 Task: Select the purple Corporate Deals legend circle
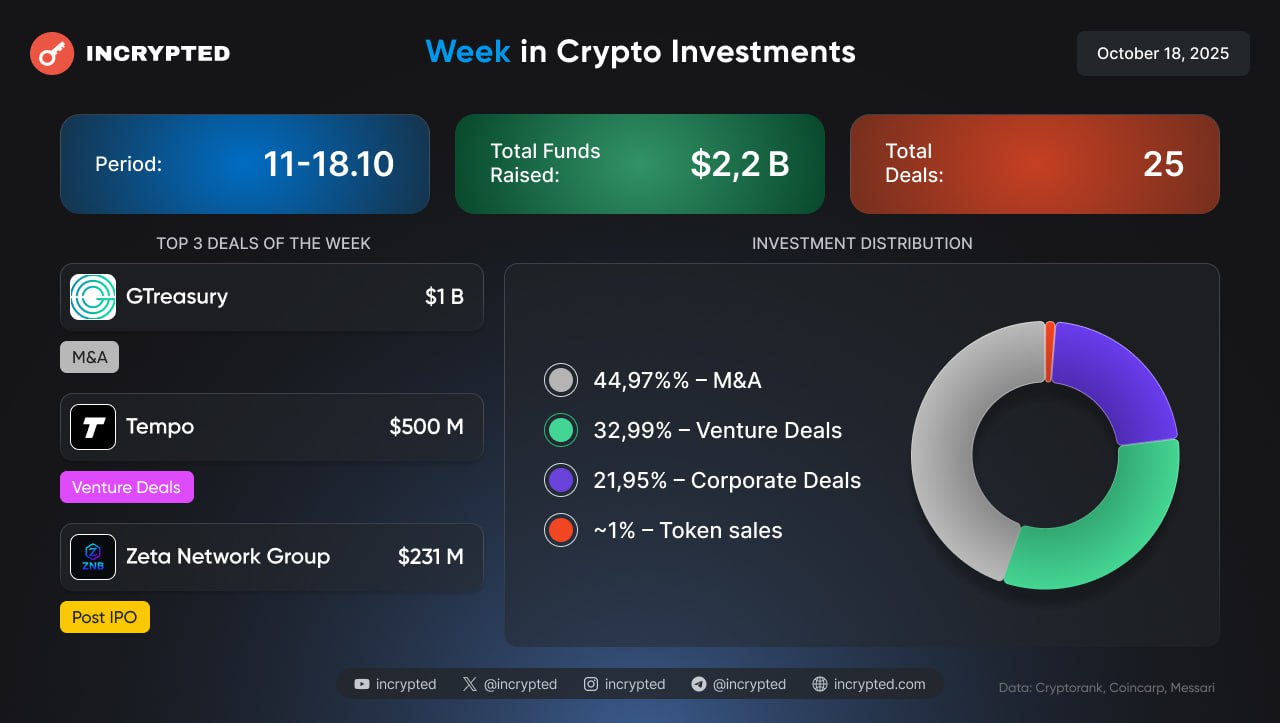click(x=561, y=480)
